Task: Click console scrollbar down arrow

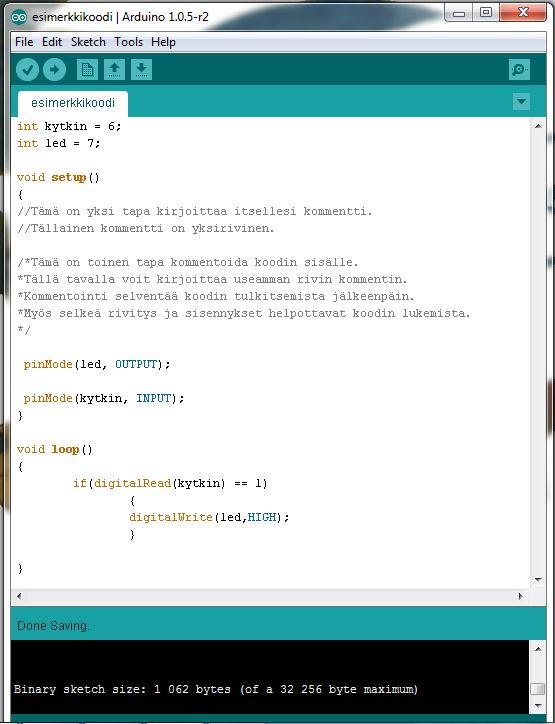Action: click(538, 705)
